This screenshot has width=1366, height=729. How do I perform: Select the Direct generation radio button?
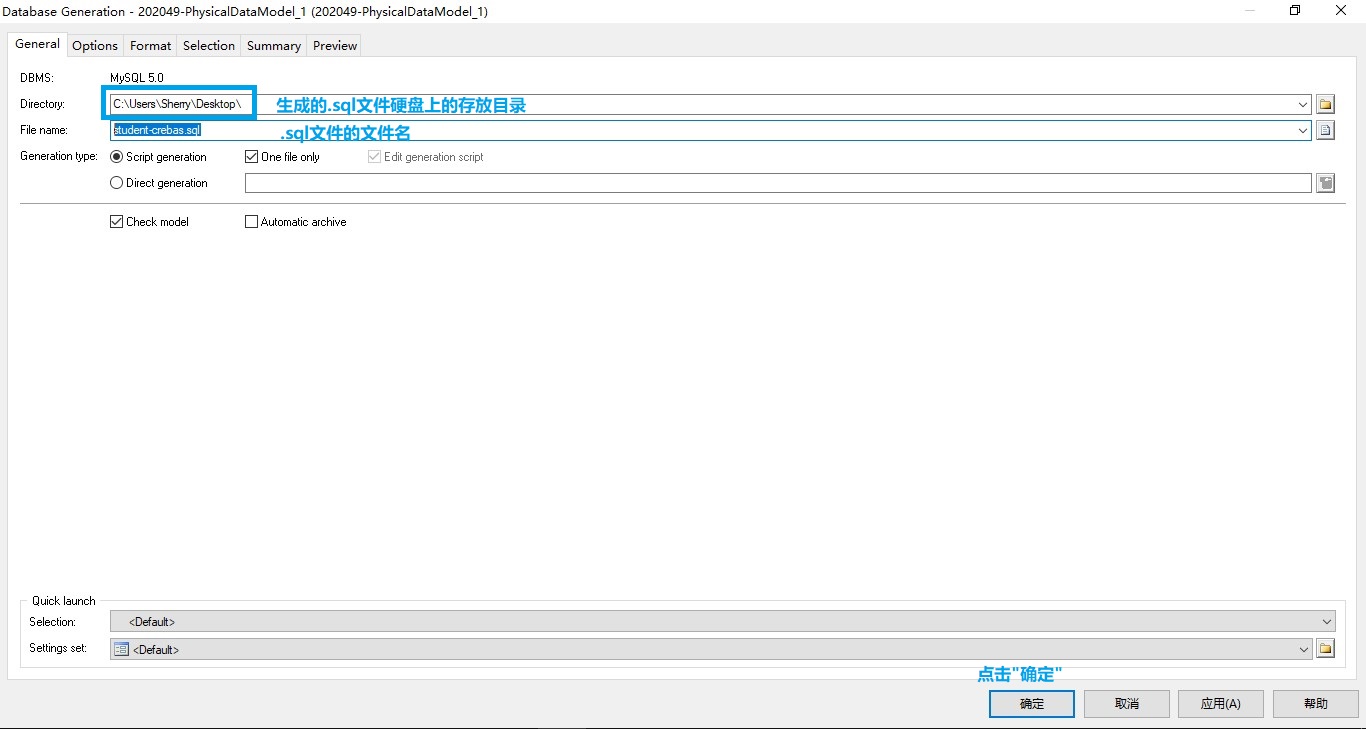pos(116,182)
